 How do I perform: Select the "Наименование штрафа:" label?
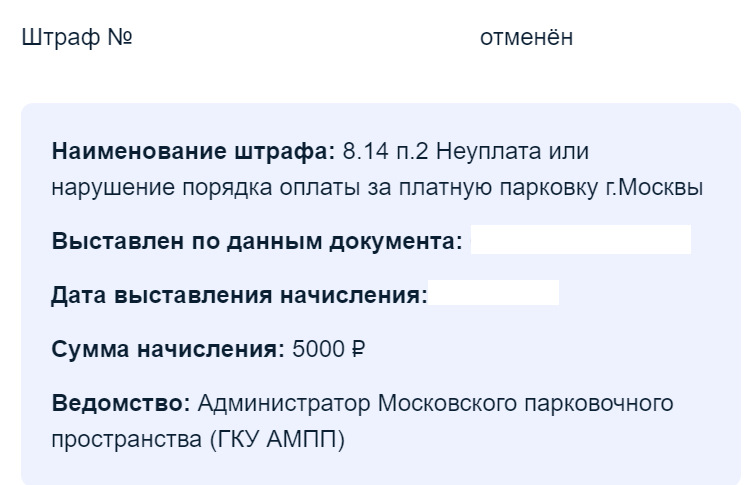pos(193,152)
